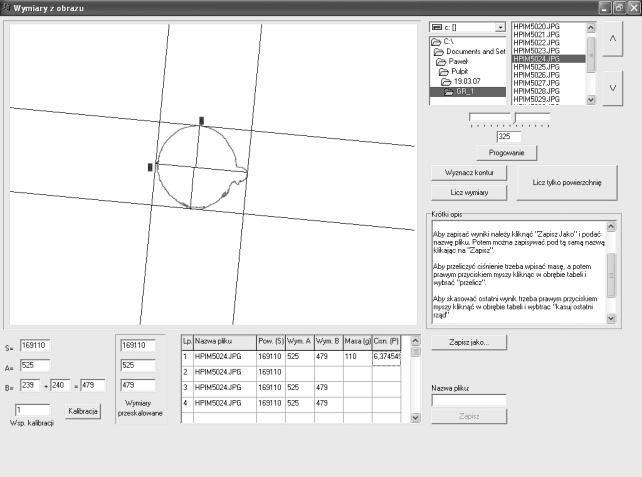The height and width of the screenshot is (477, 642).
Task: Click mass cell 110 in row 1
Action: (x=357, y=357)
